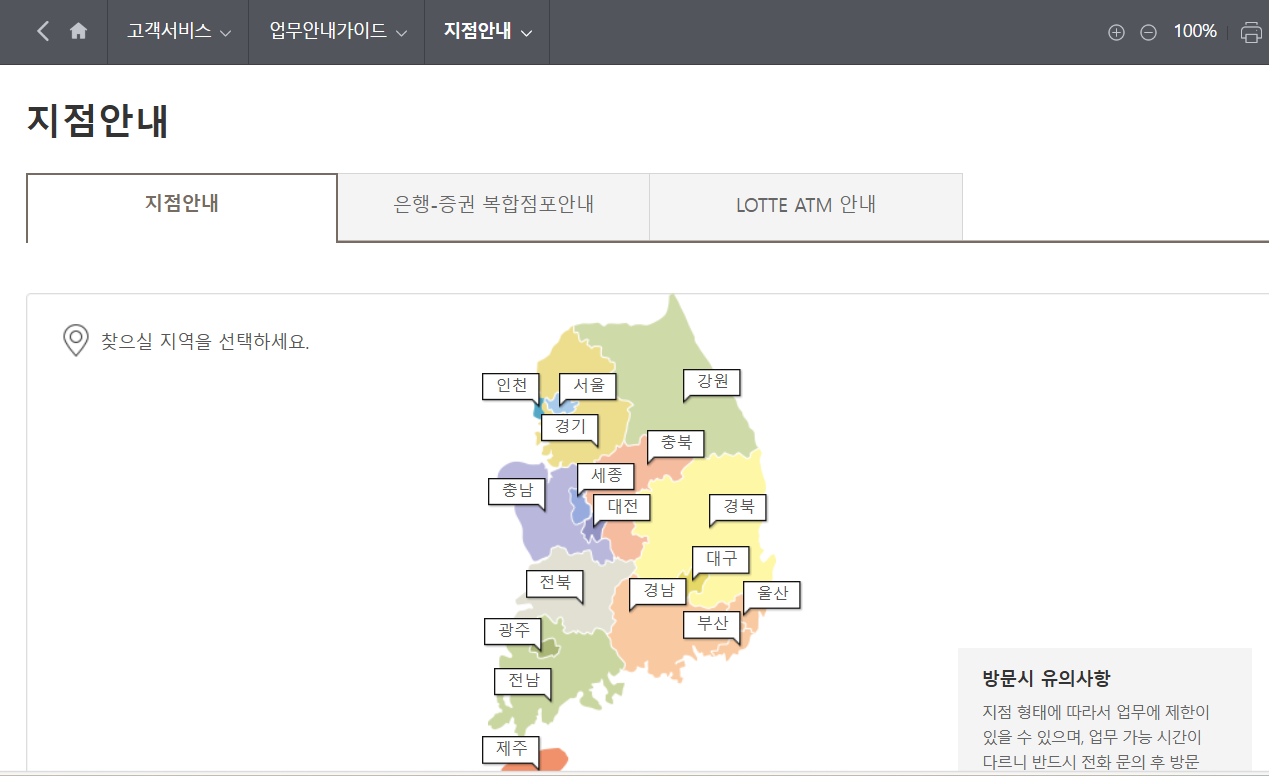Image resolution: width=1269 pixels, height=776 pixels.
Task: Pick 대구 from the region map
Action: (719, 560)
